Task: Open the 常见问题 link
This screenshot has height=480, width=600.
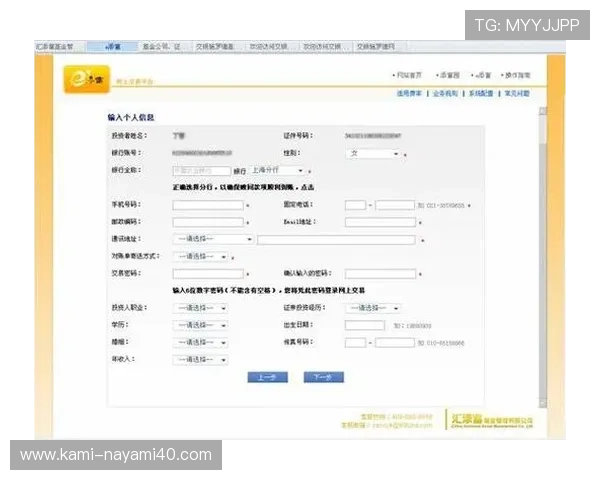Action: [x=517, y=93]
